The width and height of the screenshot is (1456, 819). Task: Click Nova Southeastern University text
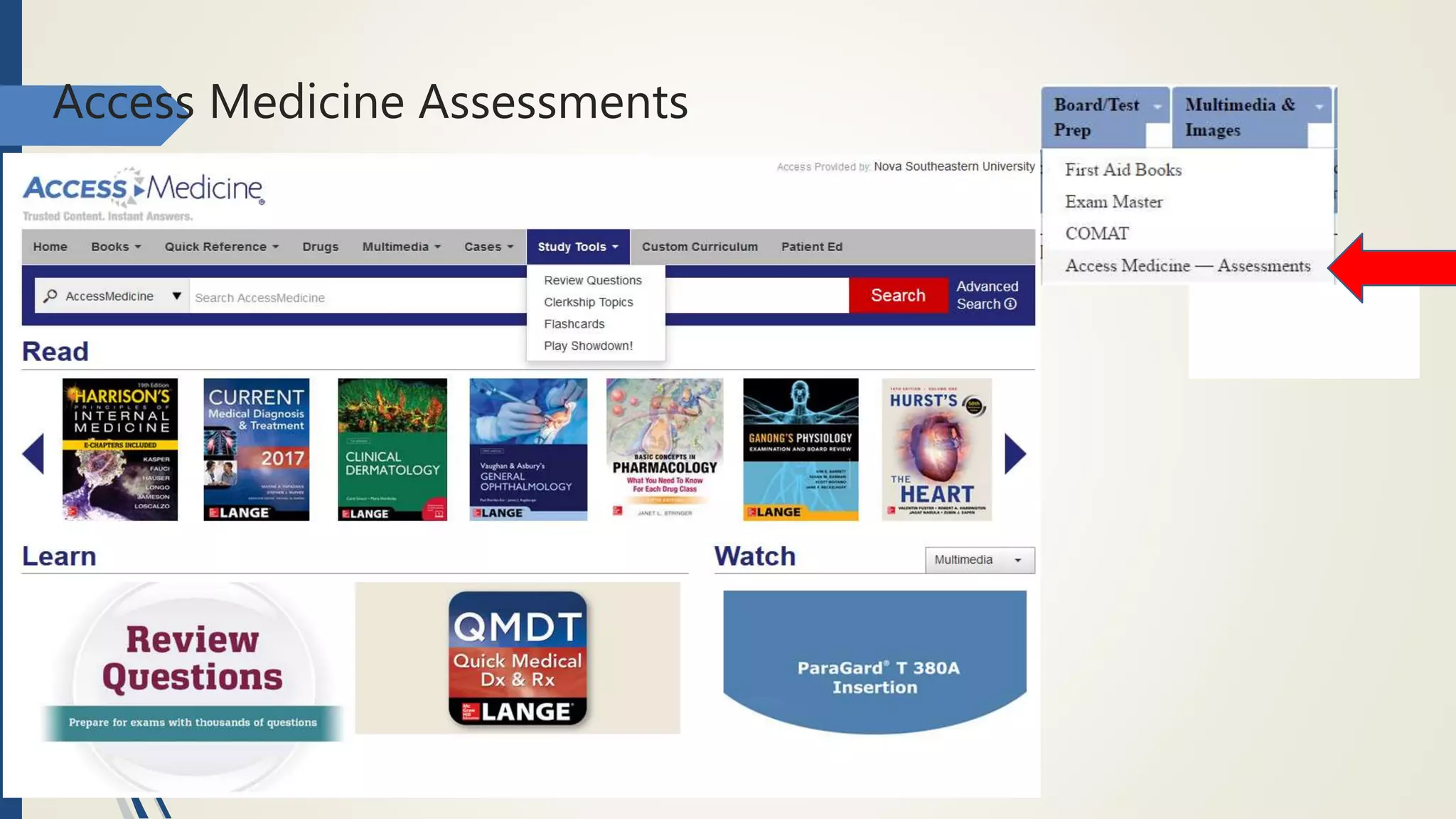tap(954, 166)
